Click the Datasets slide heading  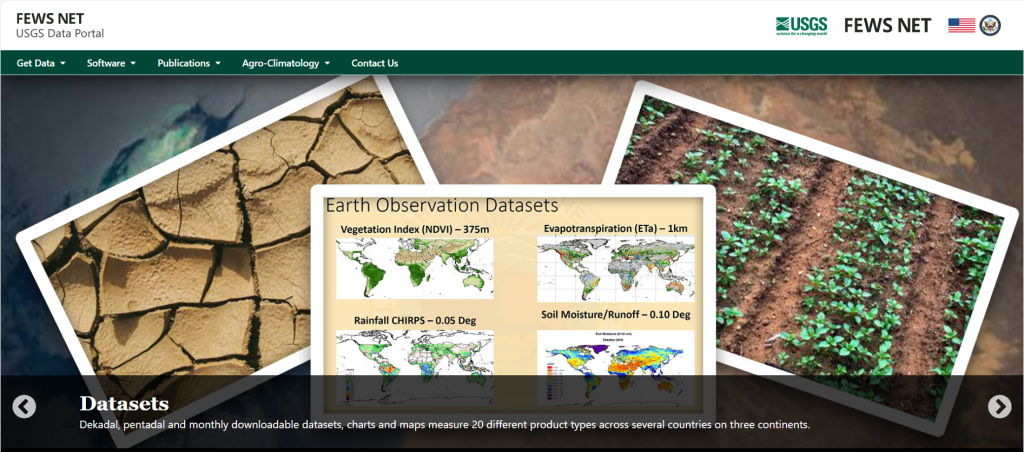[x=124, y=404]
